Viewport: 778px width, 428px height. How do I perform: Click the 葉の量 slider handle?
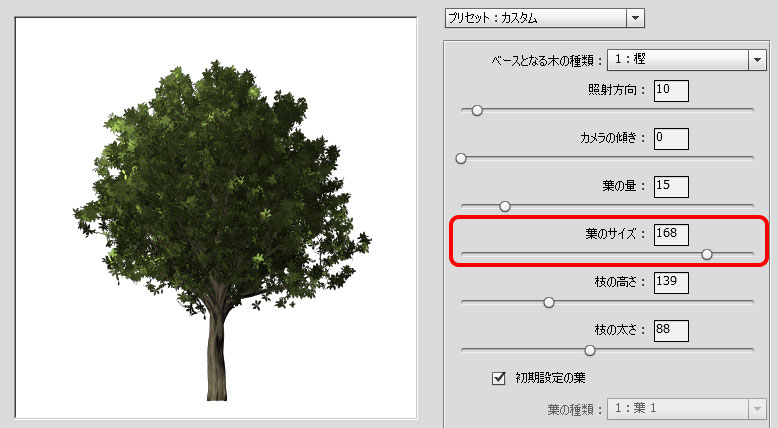coord(505,206)
